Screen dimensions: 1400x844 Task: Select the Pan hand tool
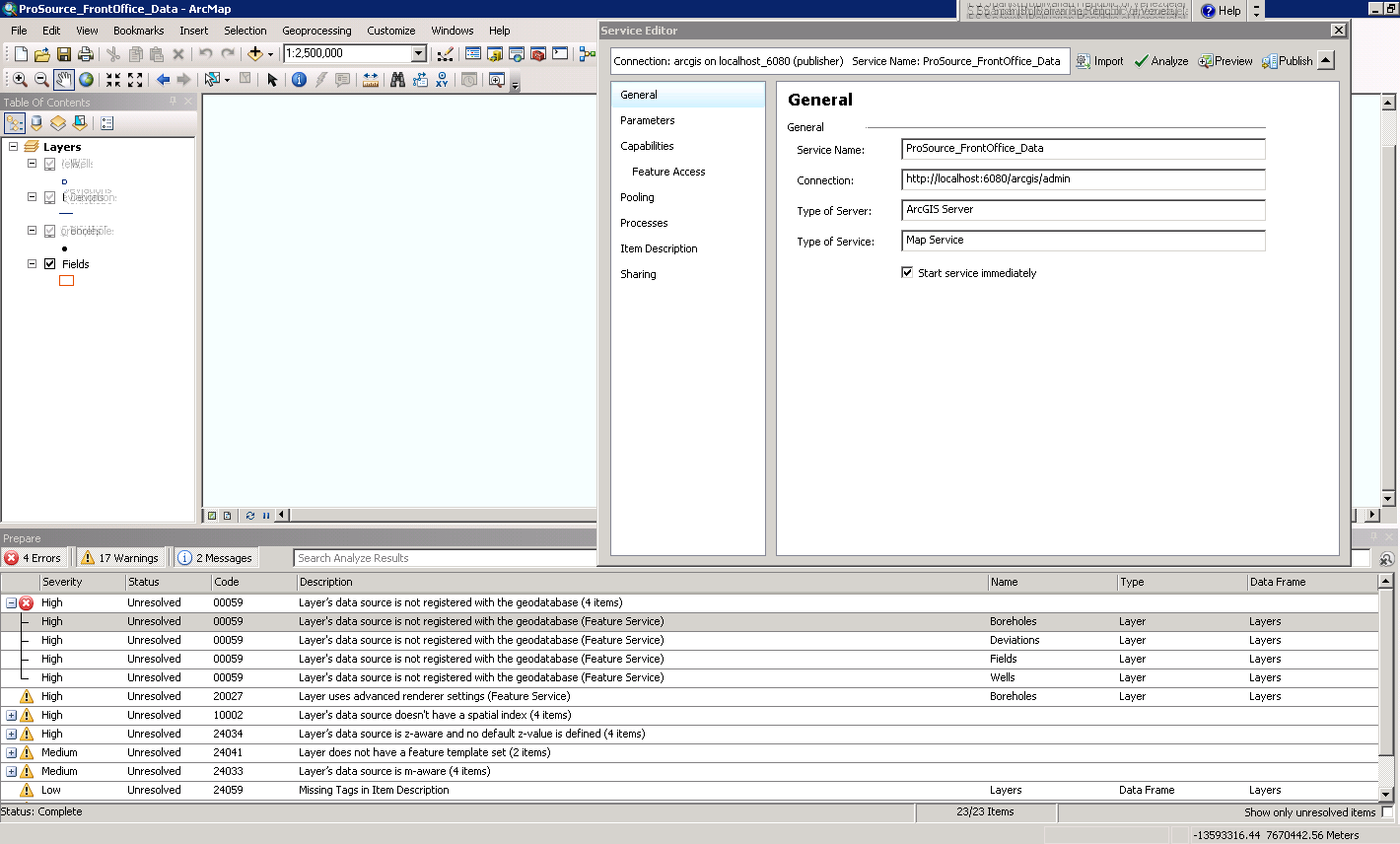[x=64, y=80]
